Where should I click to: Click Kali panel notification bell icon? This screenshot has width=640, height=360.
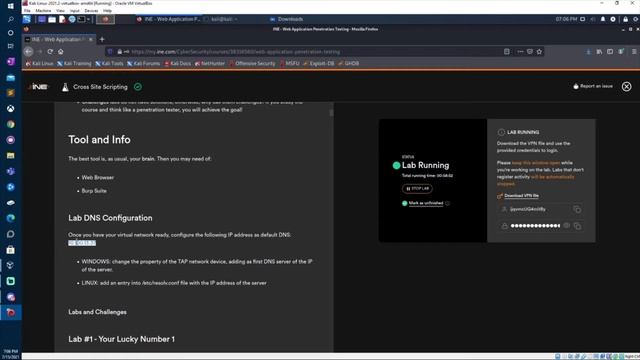pos(603,19)
